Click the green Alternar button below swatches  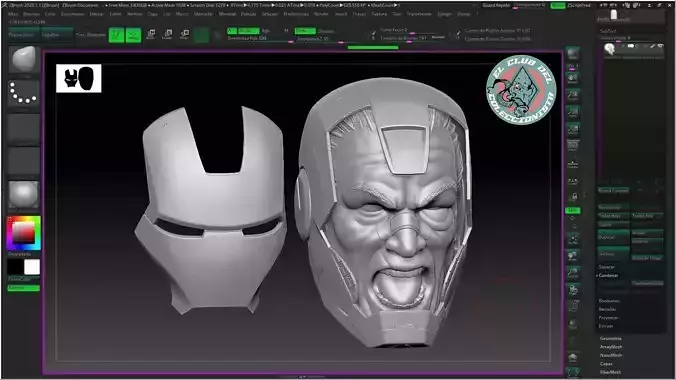point(24,288)
